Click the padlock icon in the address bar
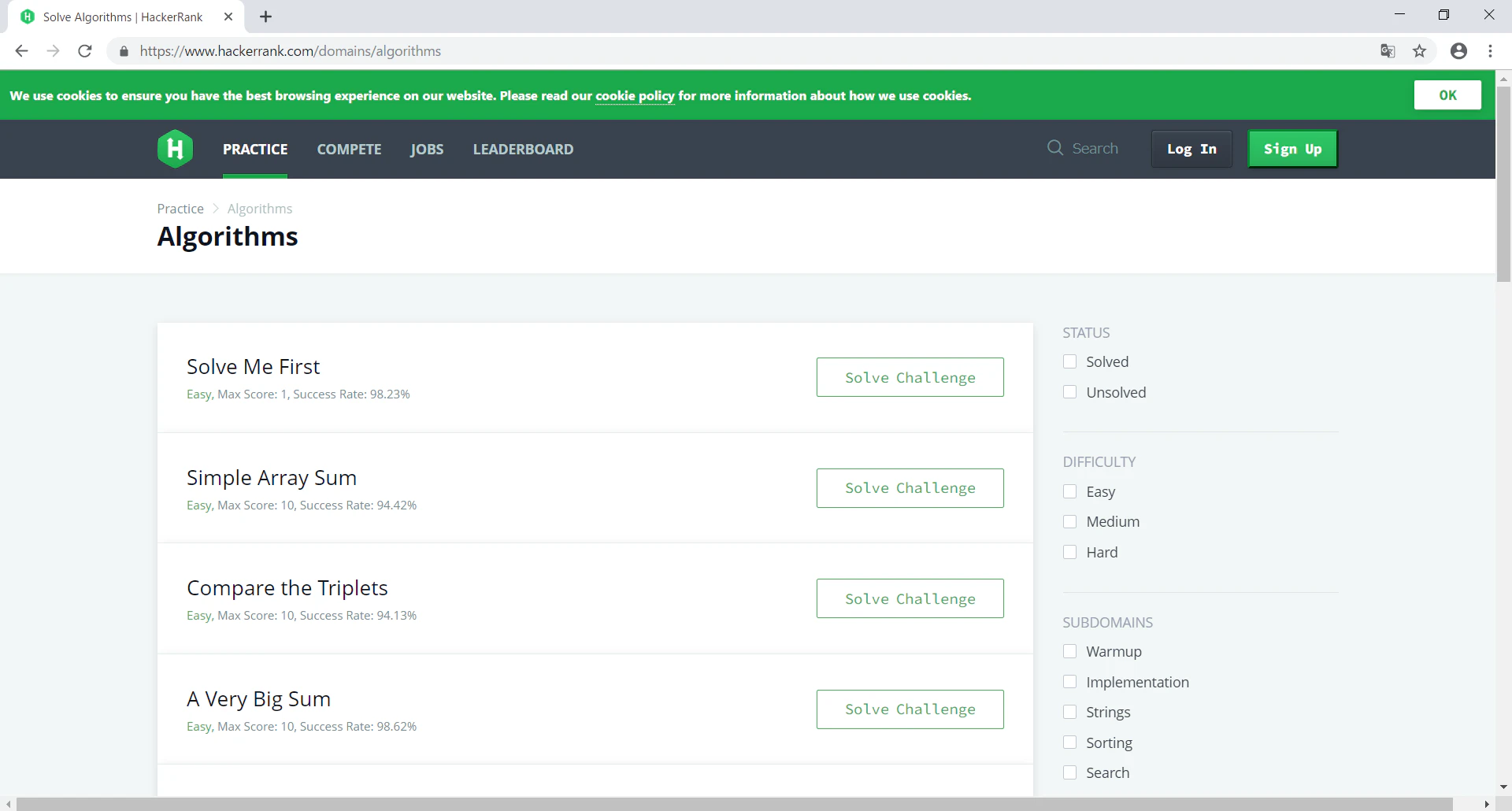The image size is (1512, 811). pos(123,50)
